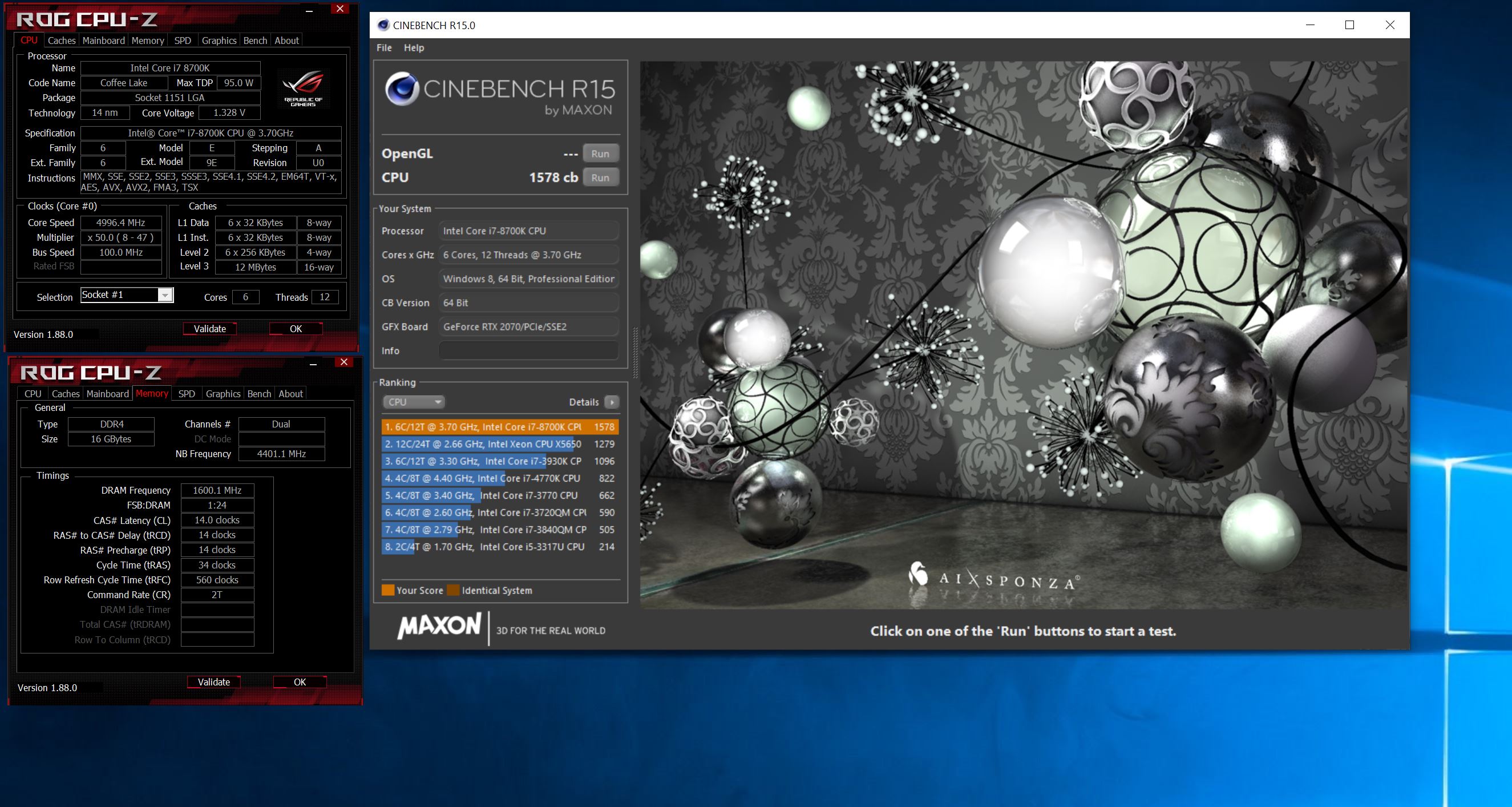Click the DRAM Frequency value 1600.1 MHz
1512x807 pixels.
pos(217,490)
